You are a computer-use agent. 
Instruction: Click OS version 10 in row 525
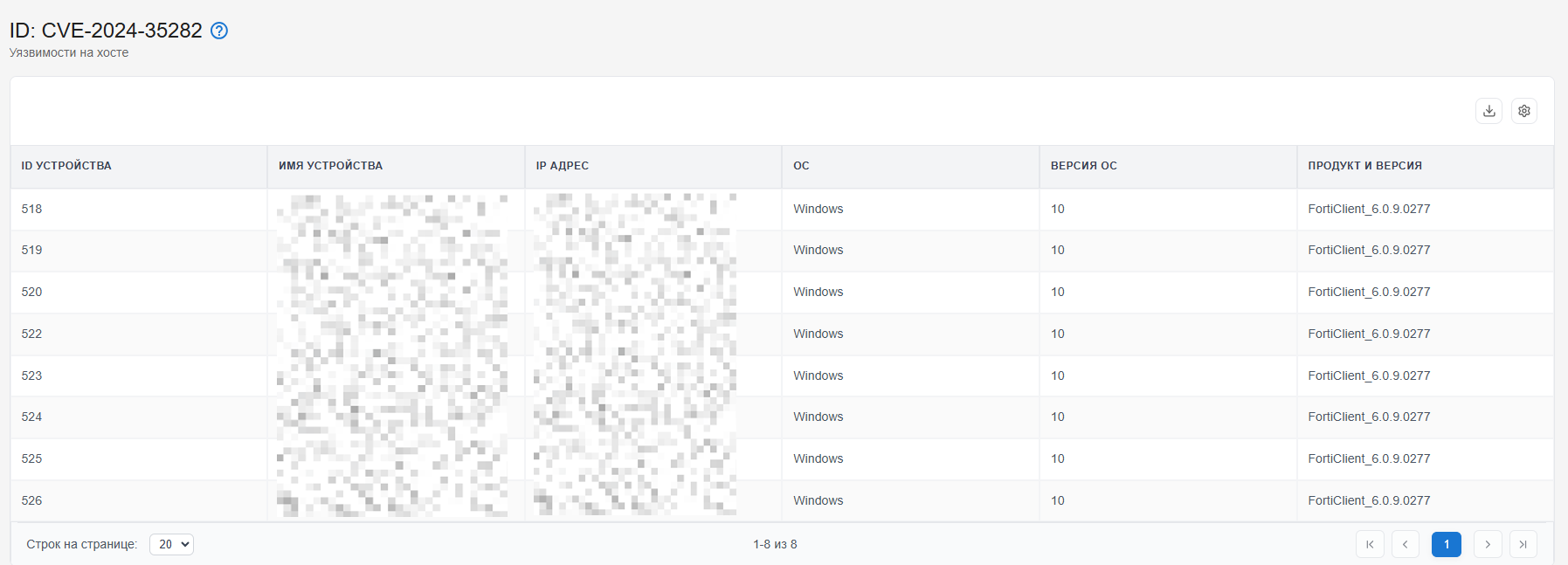pyautogui.click(x=1058, y=458)
